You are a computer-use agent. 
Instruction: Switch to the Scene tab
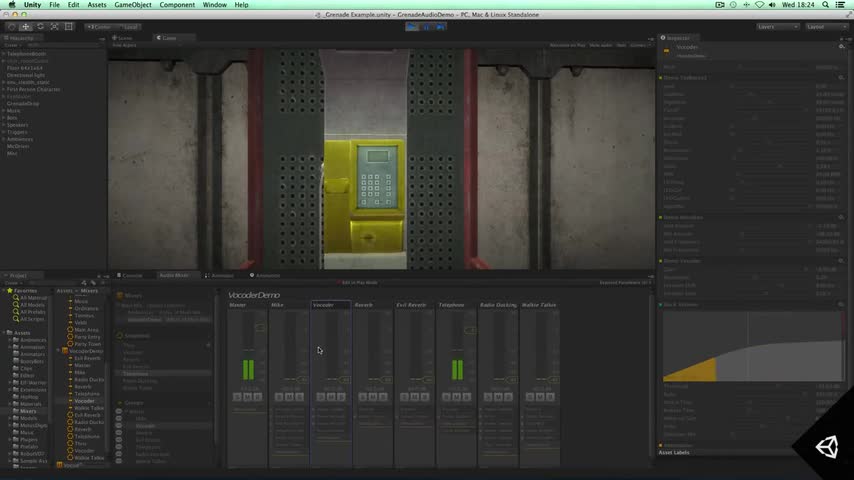[123, 38]
